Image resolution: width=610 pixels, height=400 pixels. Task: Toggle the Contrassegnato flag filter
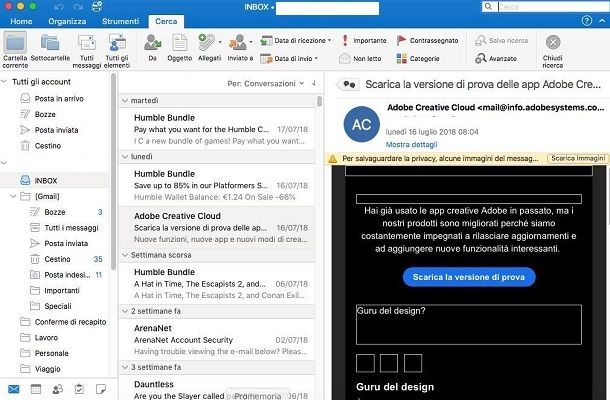click(x=428, y=40)
